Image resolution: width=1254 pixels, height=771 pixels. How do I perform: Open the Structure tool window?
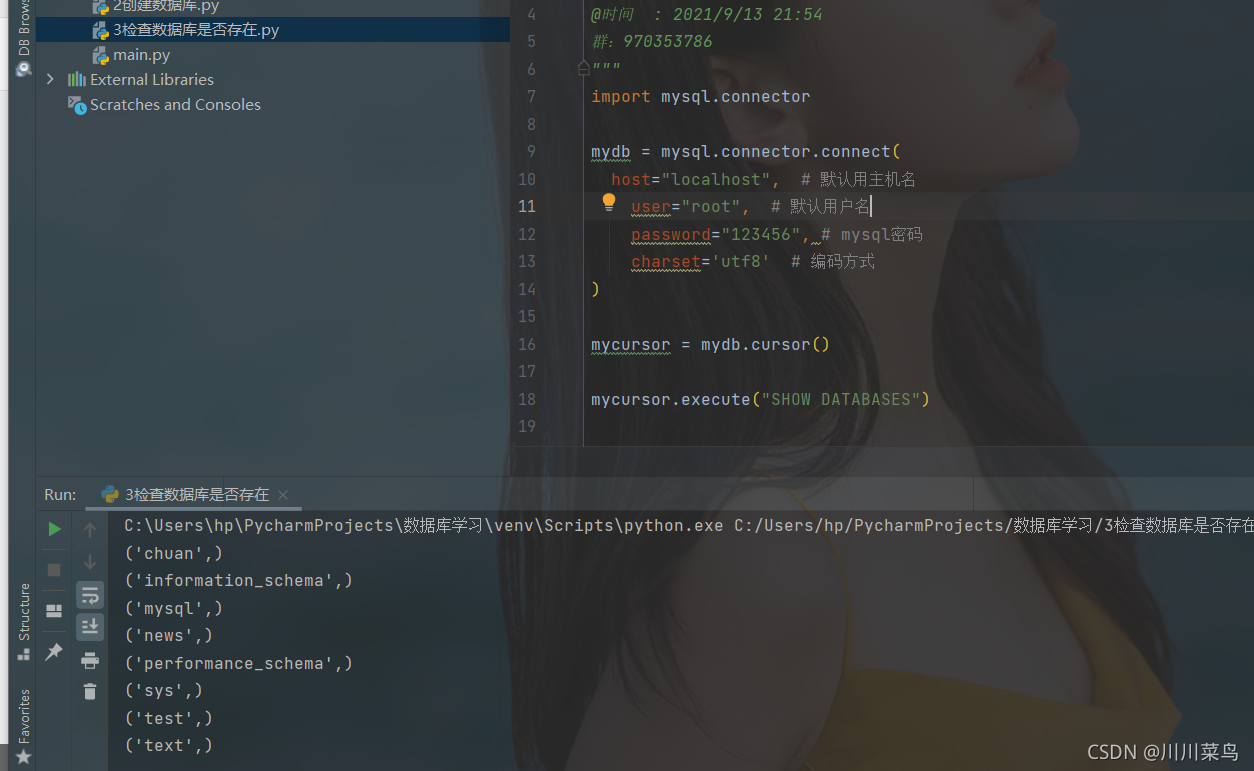point(24,620)
